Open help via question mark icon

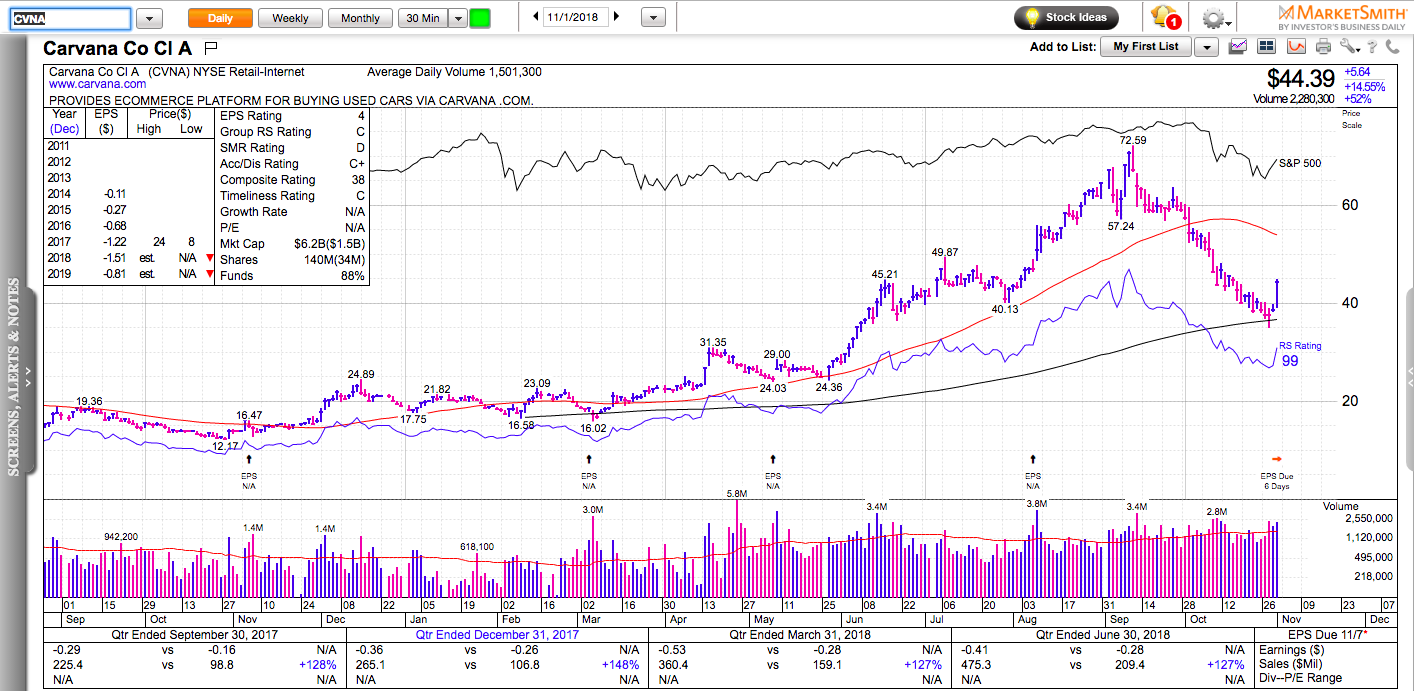pos(1373,46)
